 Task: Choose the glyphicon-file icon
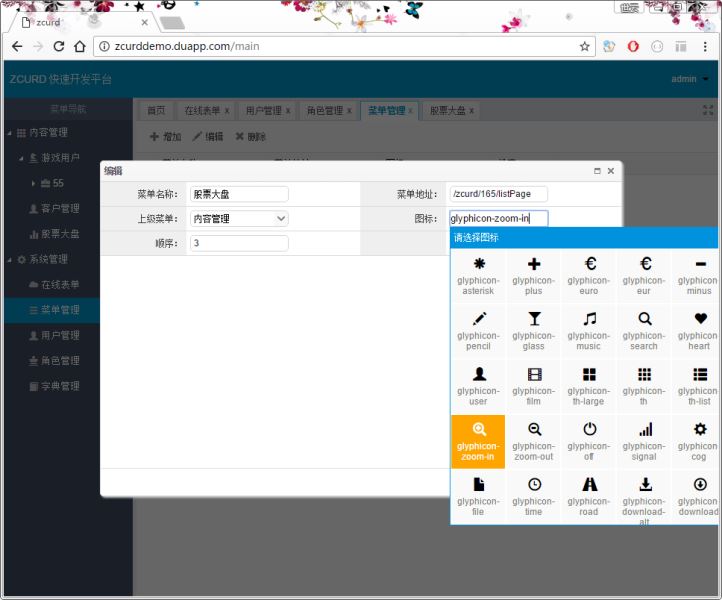click(478, 497)
